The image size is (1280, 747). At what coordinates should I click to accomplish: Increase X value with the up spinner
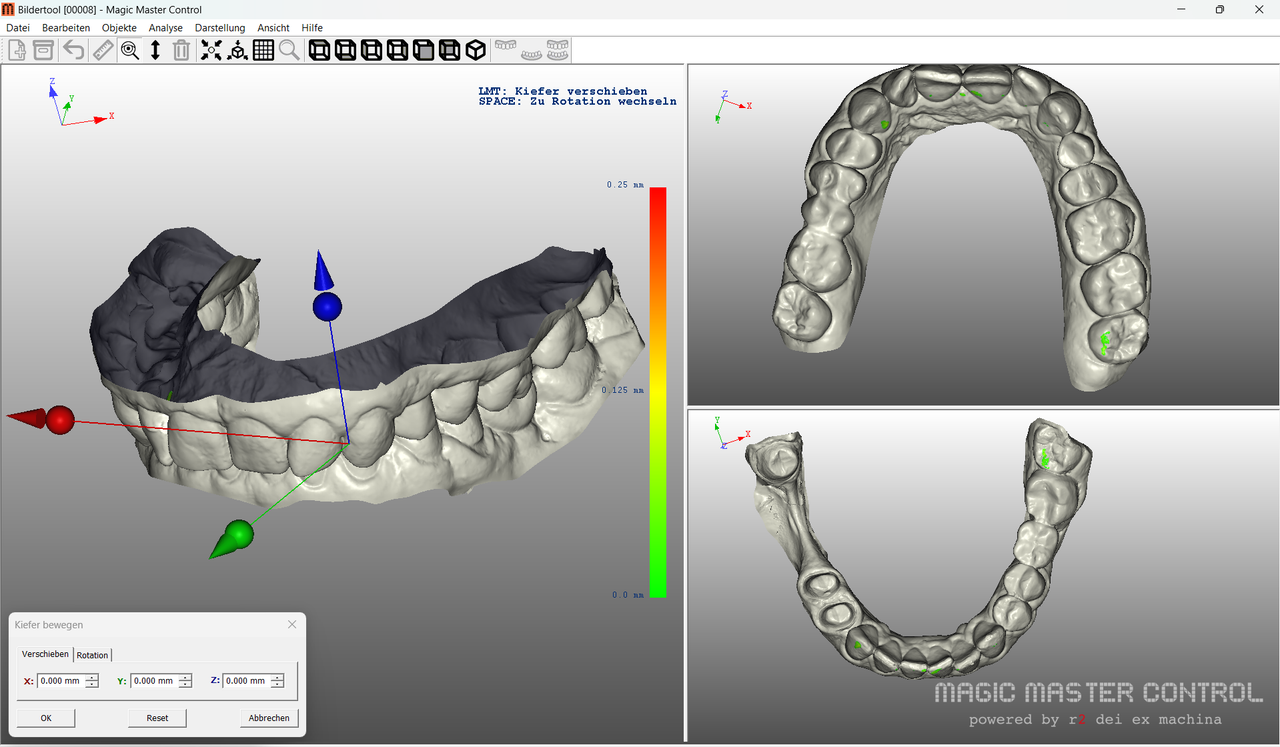(x=92, y=677)
